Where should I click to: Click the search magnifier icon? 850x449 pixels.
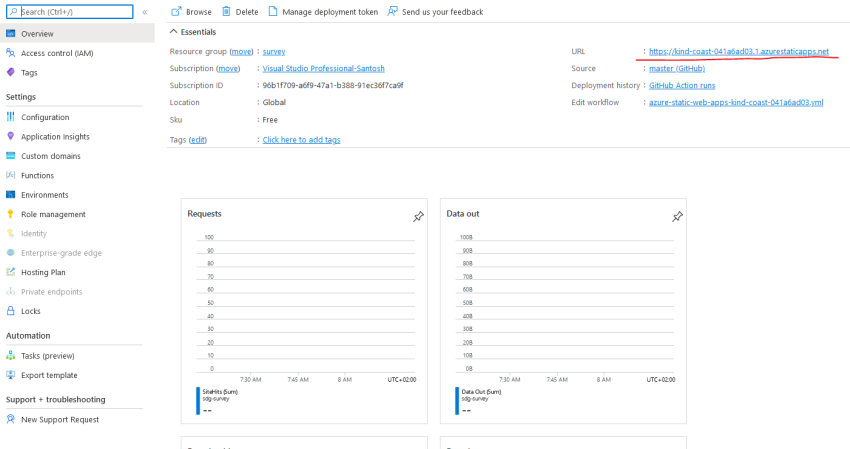pos(13,11)
